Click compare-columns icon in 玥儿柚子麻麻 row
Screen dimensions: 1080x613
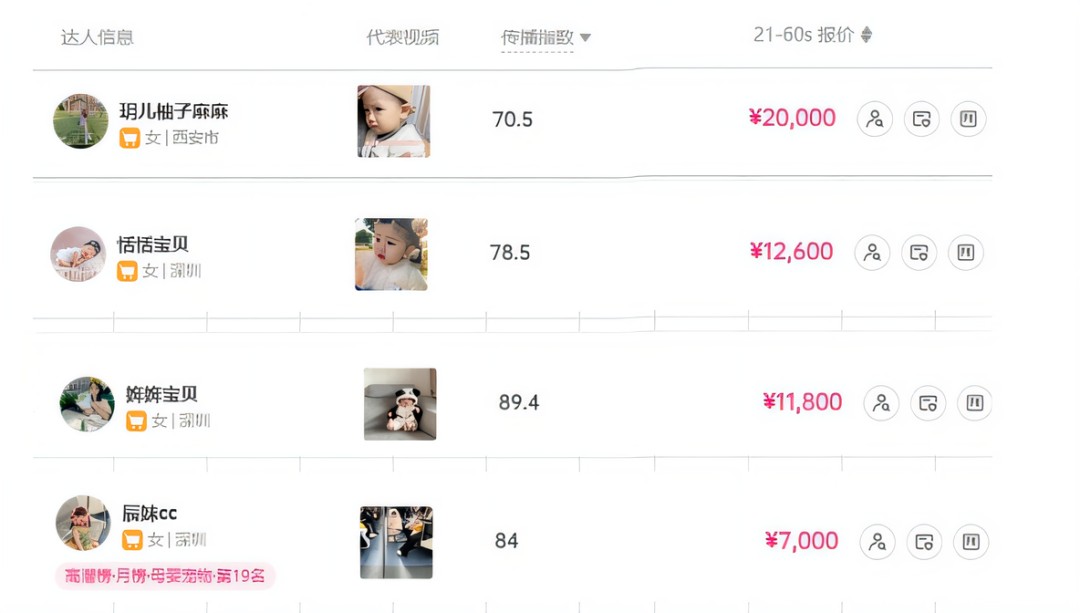tap(968, 119)
